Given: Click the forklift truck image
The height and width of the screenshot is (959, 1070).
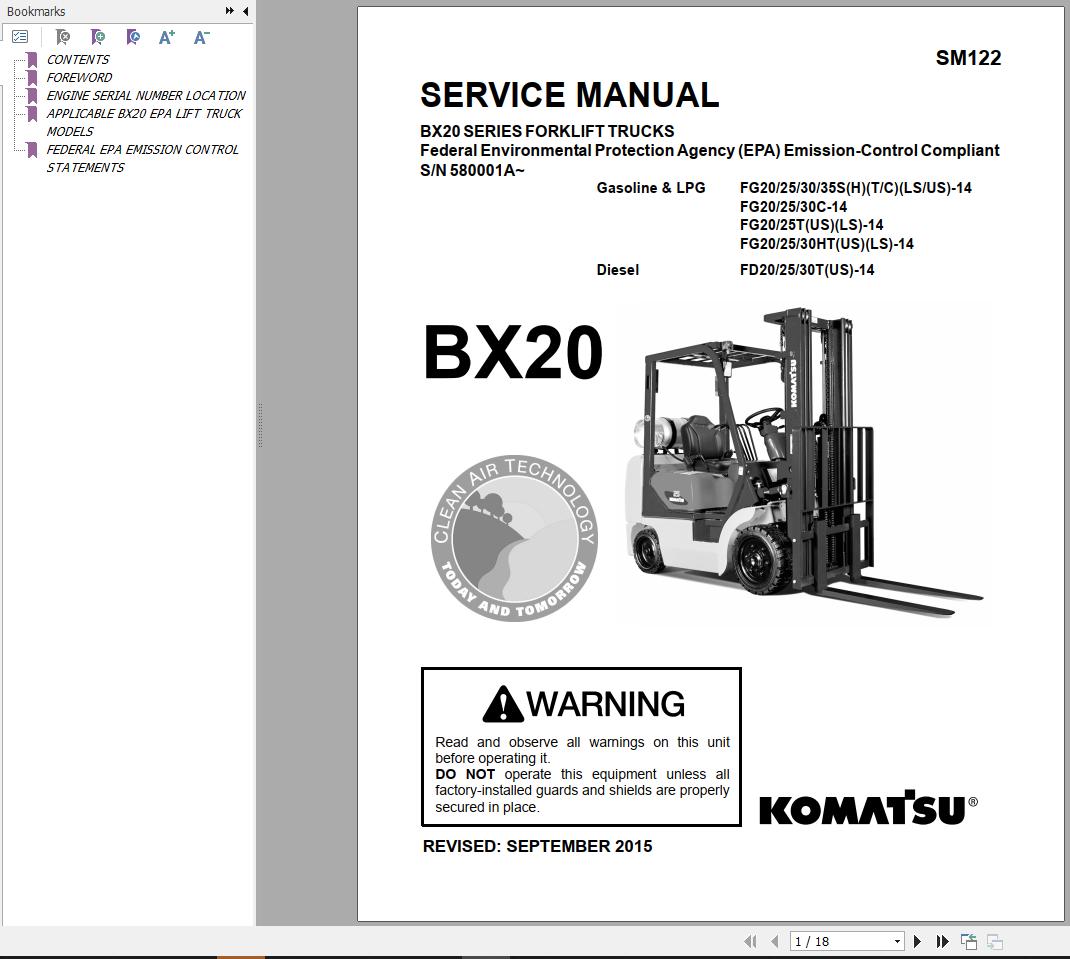Looking at the screenshot, I should pyautogui.click(x=803, y=463).
